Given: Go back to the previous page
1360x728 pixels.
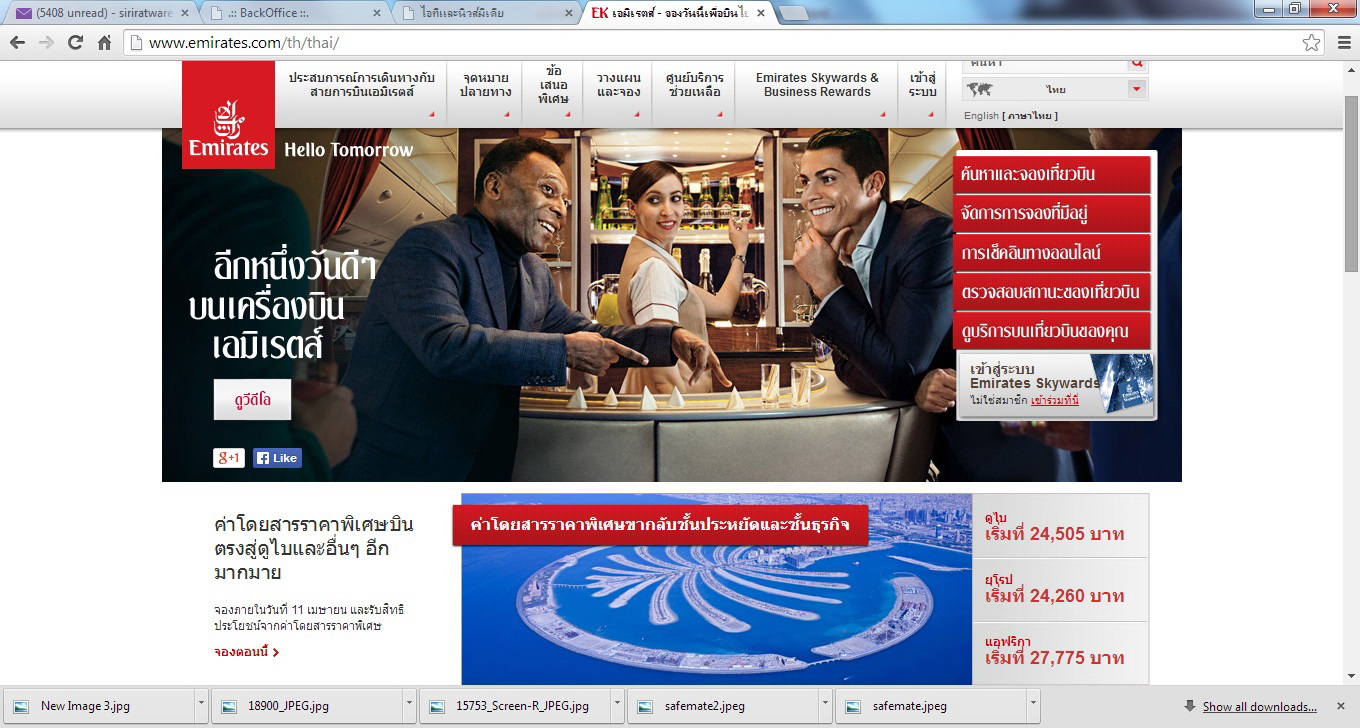Looking at the screenshot, I should [x=17, y=43].
